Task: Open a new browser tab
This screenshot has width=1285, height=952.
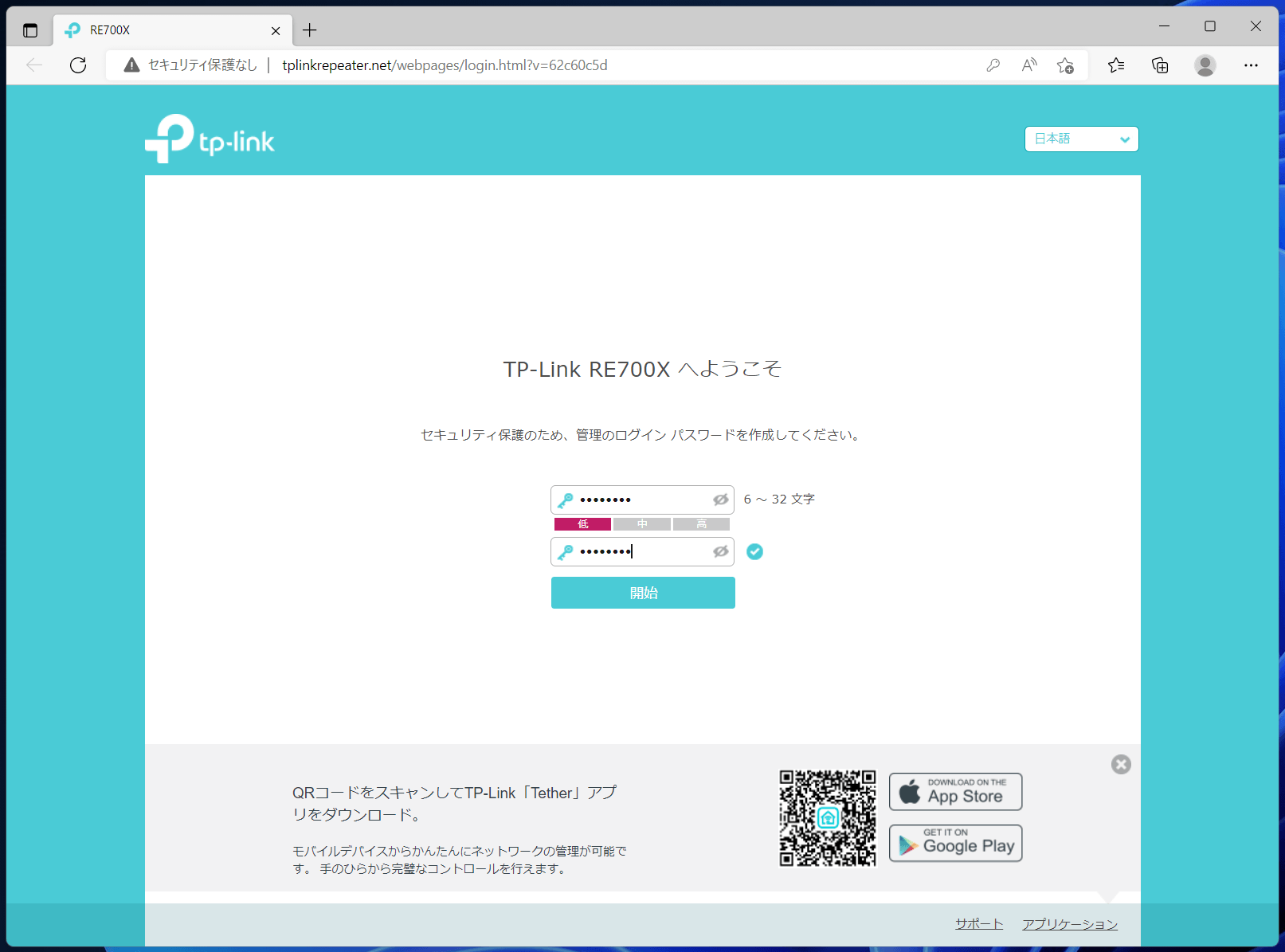Action: tap(310, 30)
